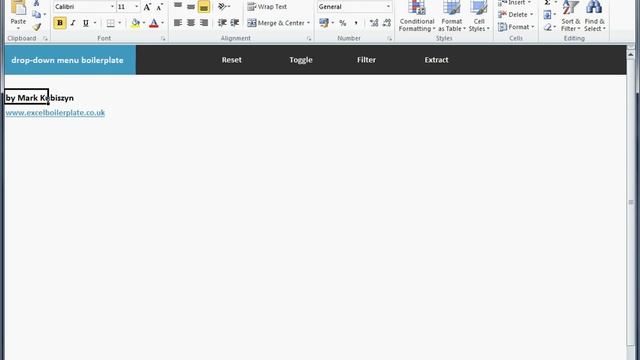Open Find & Select menu
The height and width of the screenshot is (360, 640).
595,16
